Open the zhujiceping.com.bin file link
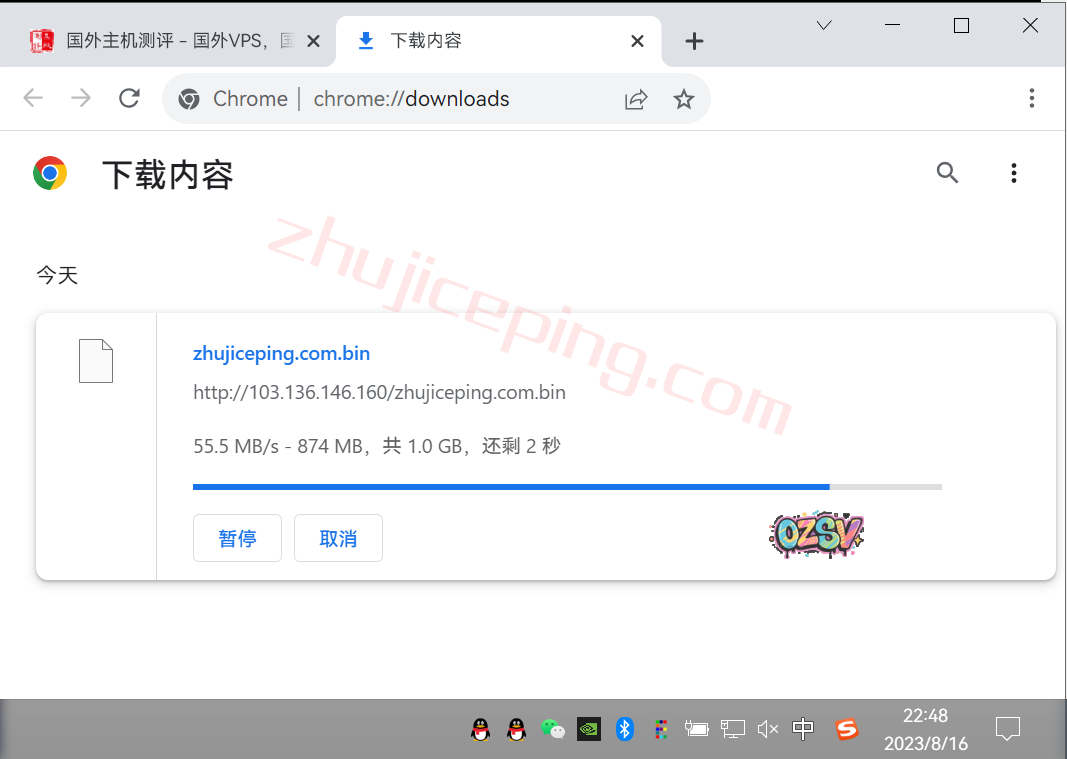This screenshot has height=759, width=1067. point(281,353)
